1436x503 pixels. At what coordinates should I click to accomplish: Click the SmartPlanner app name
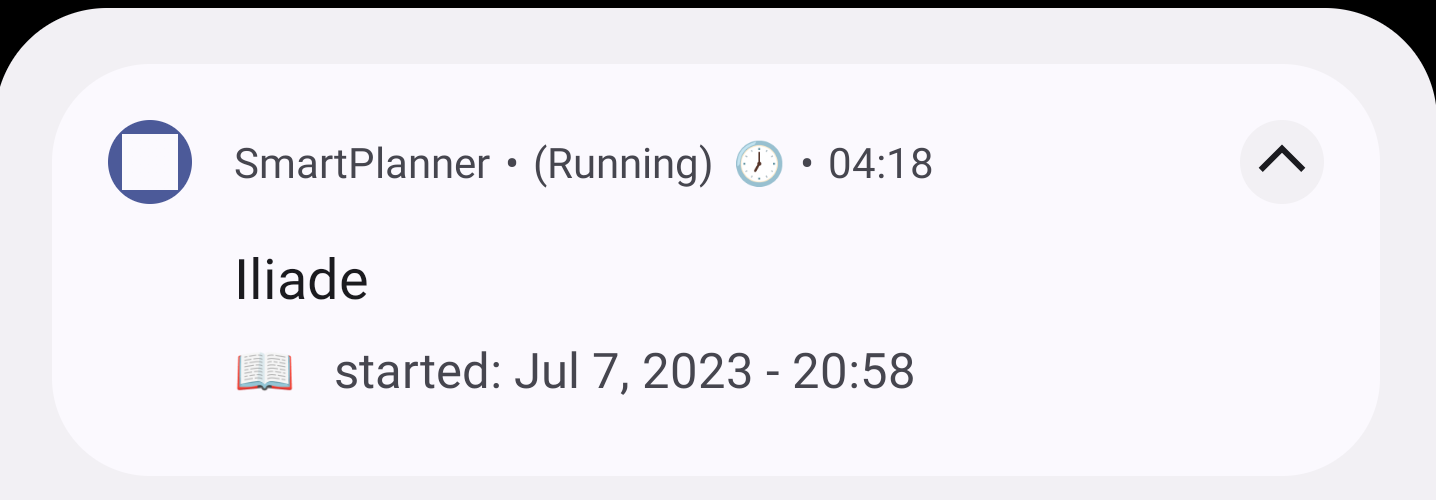tap(362, 164)
